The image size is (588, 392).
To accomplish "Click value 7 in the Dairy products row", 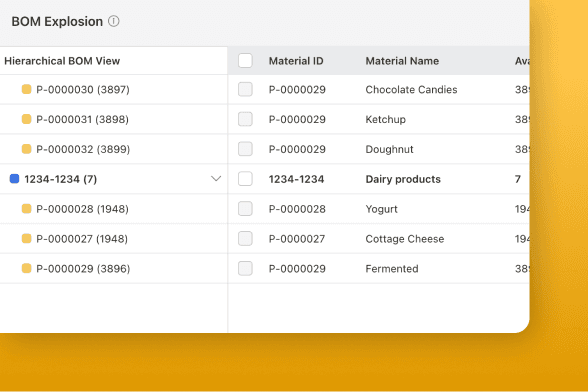I will pyautogui.click(x=518, y=179).
